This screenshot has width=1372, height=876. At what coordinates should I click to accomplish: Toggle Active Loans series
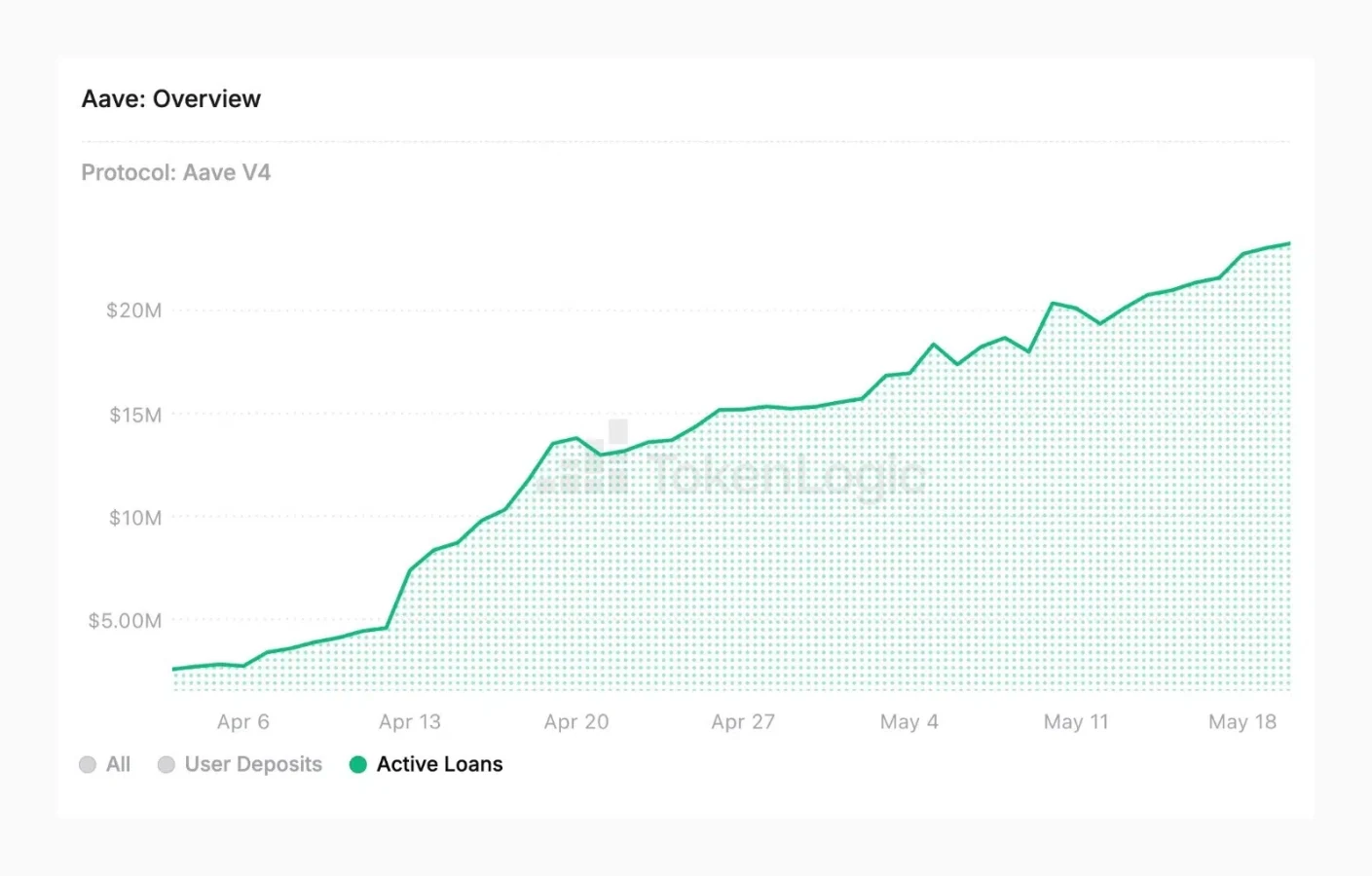(426, 764)
